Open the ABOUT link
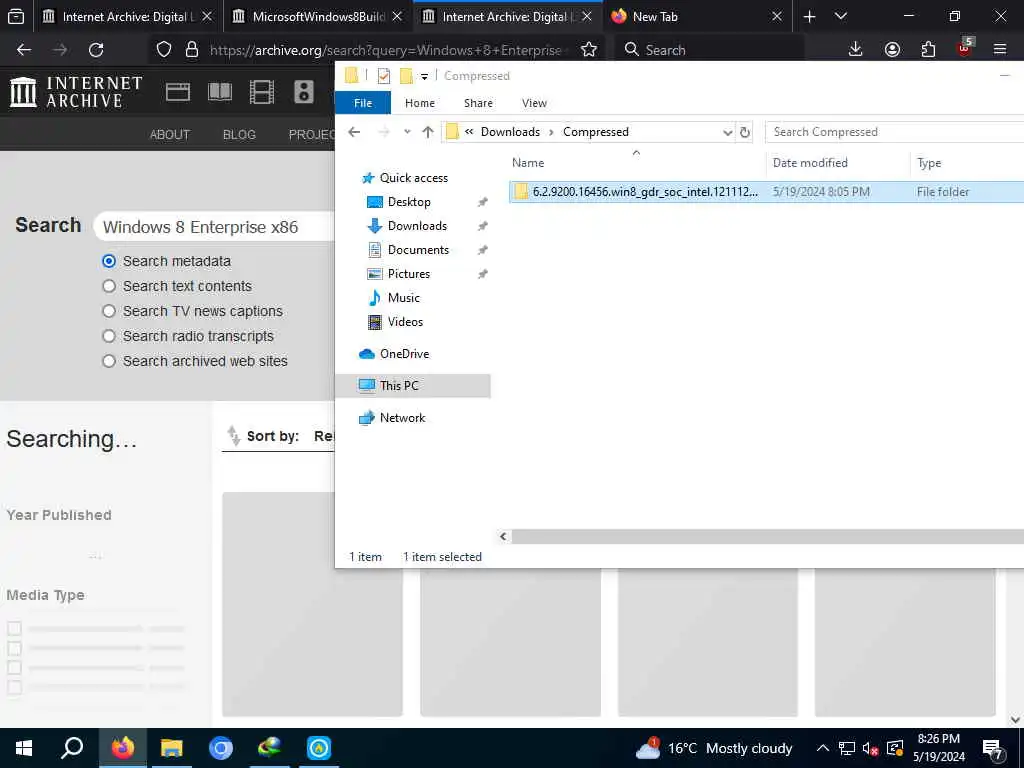The height and width of the screenshot is (768, 1024). click(x=170, y=135)
